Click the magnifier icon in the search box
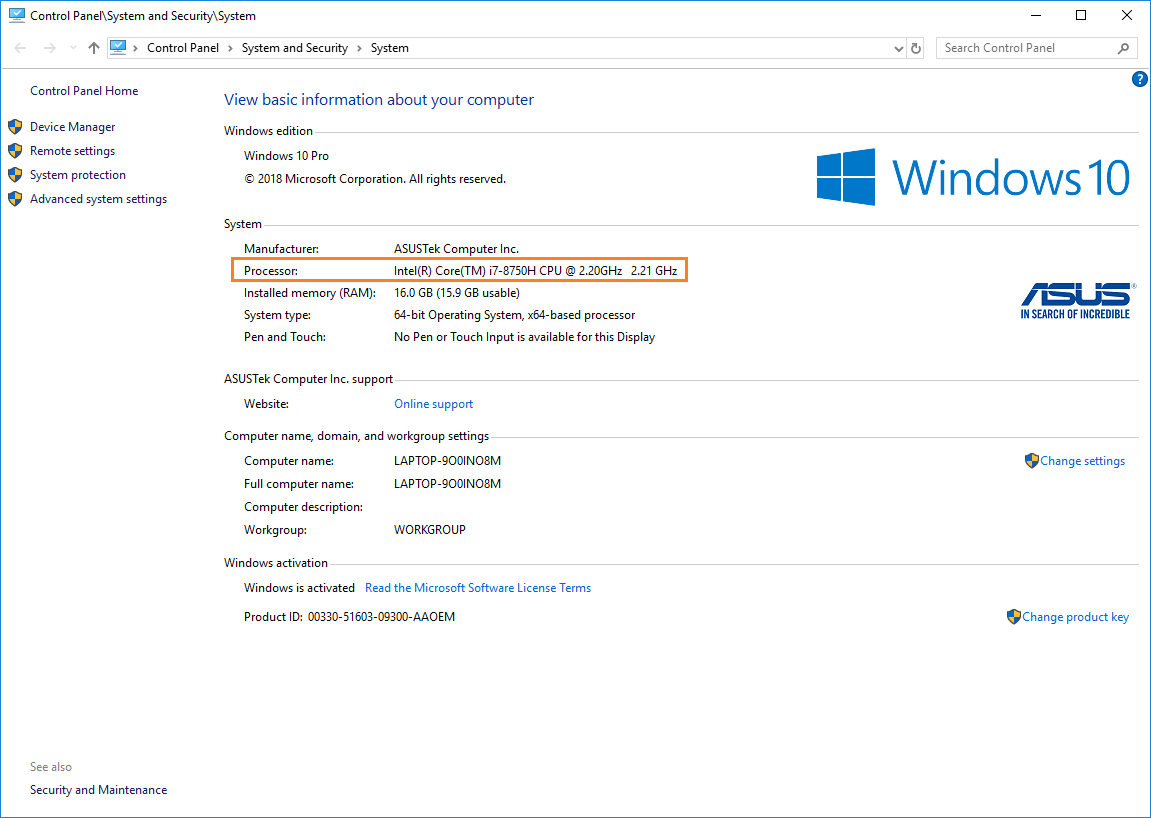Screen dimensions: 1151x818 point(1123,48)
